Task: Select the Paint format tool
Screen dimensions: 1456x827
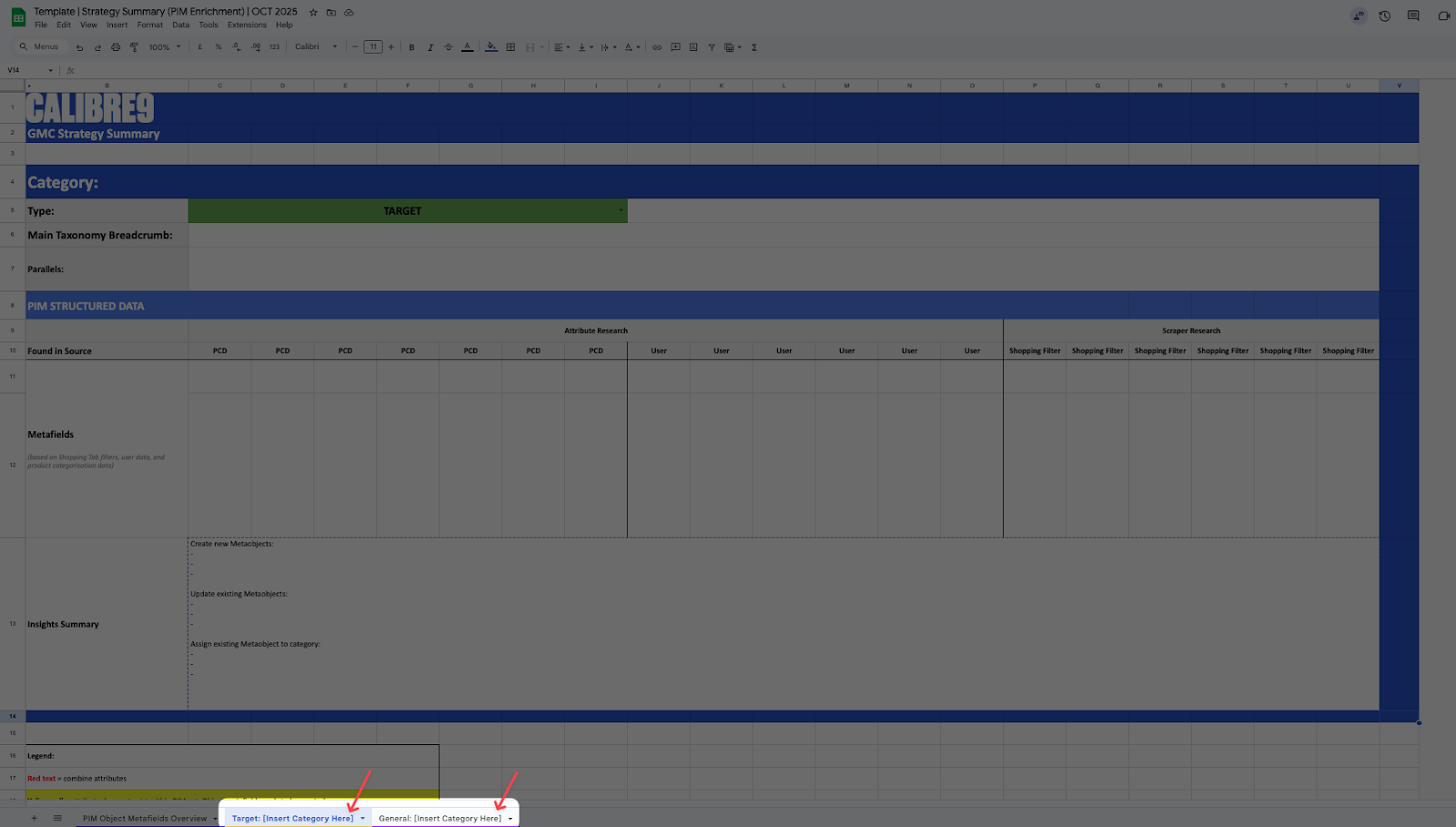Action: pos(134,47)
